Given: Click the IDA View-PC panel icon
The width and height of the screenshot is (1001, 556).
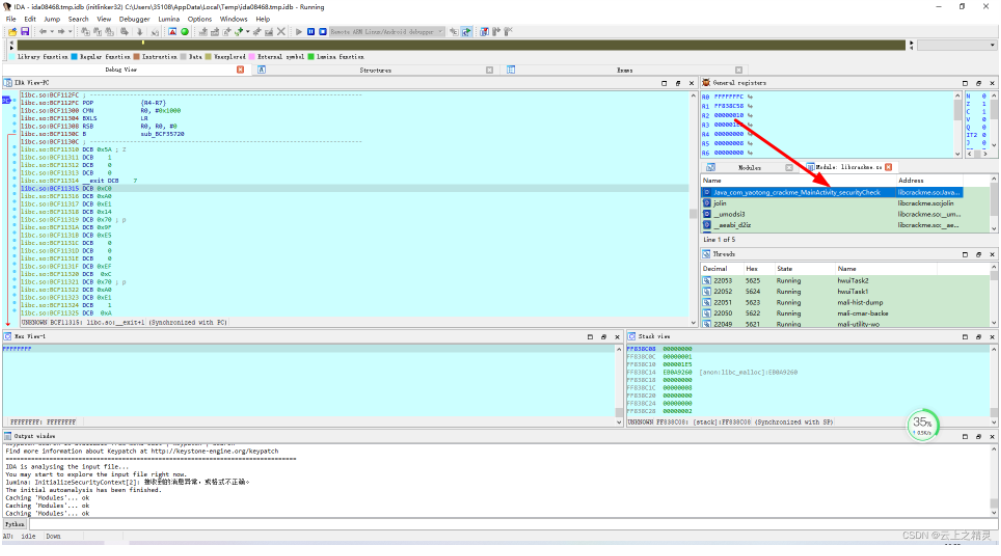Looking at the screenshot, I should 8,83.
